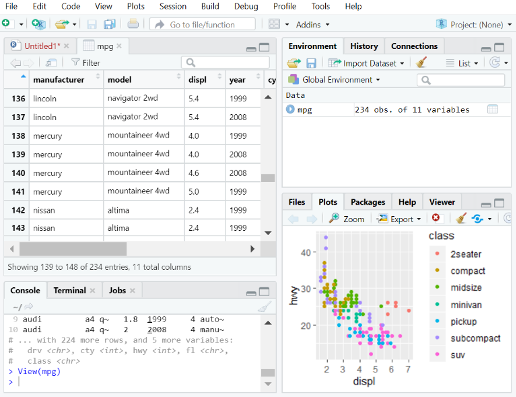Switch to the History tab
Image resolution: width=516 pixels, height=397 pixels.
364,46
